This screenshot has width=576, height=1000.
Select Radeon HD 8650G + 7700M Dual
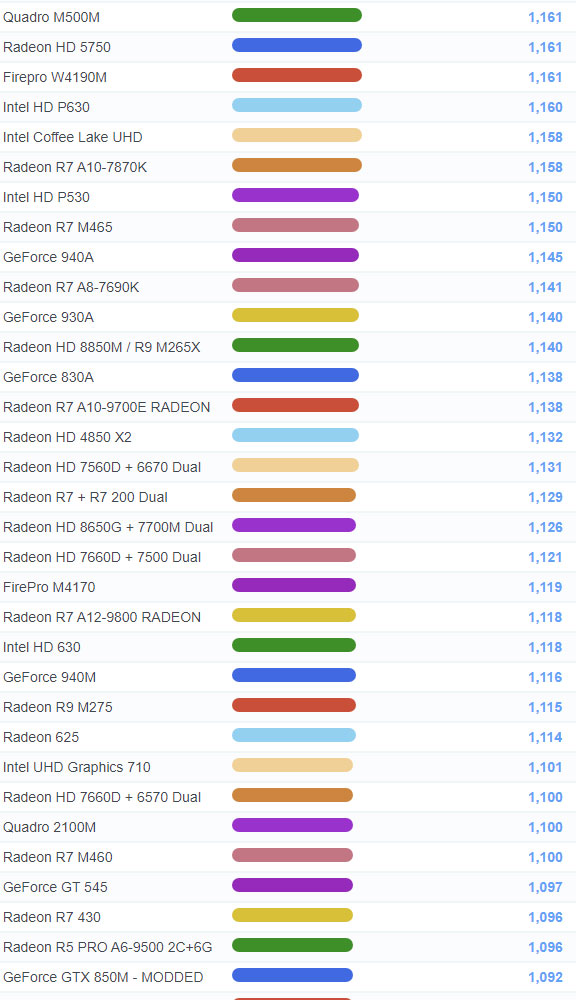(x=108, y=527)
